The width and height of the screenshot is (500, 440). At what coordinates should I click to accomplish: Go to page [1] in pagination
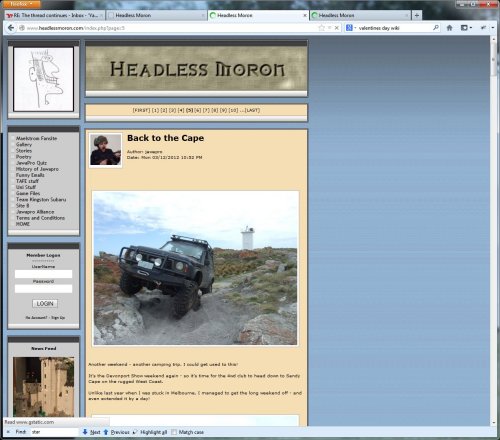pos(155,110)
